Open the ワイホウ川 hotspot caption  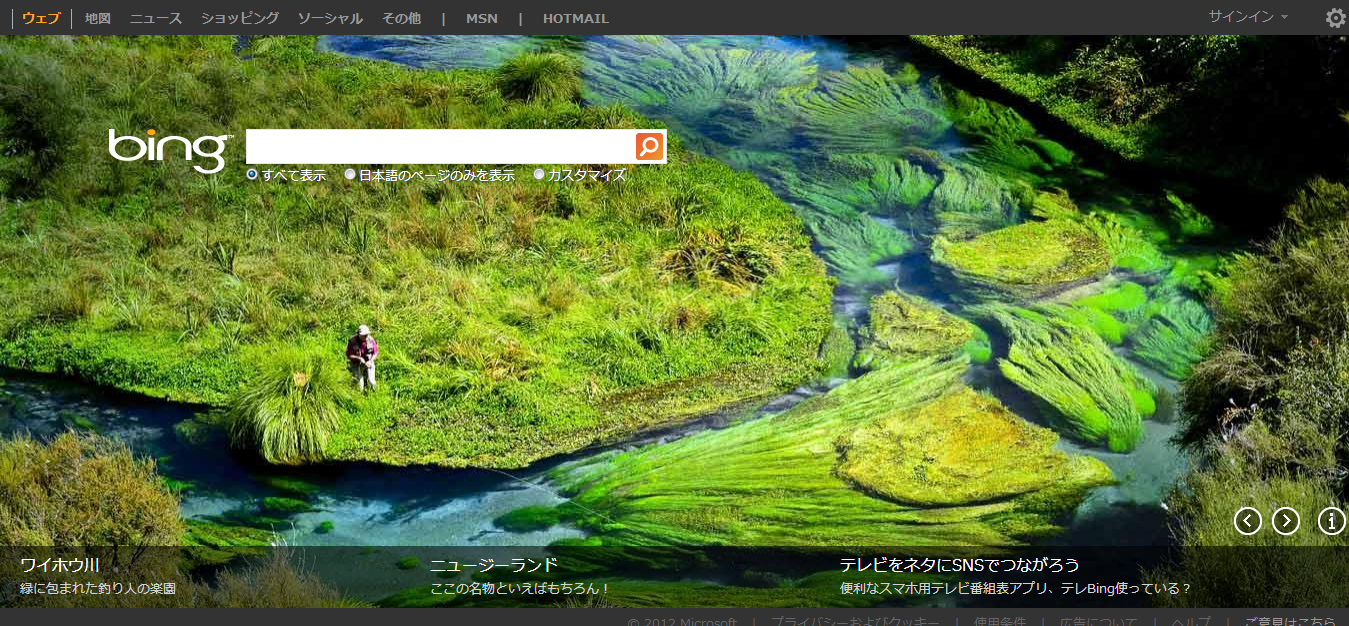pos(60,565)
